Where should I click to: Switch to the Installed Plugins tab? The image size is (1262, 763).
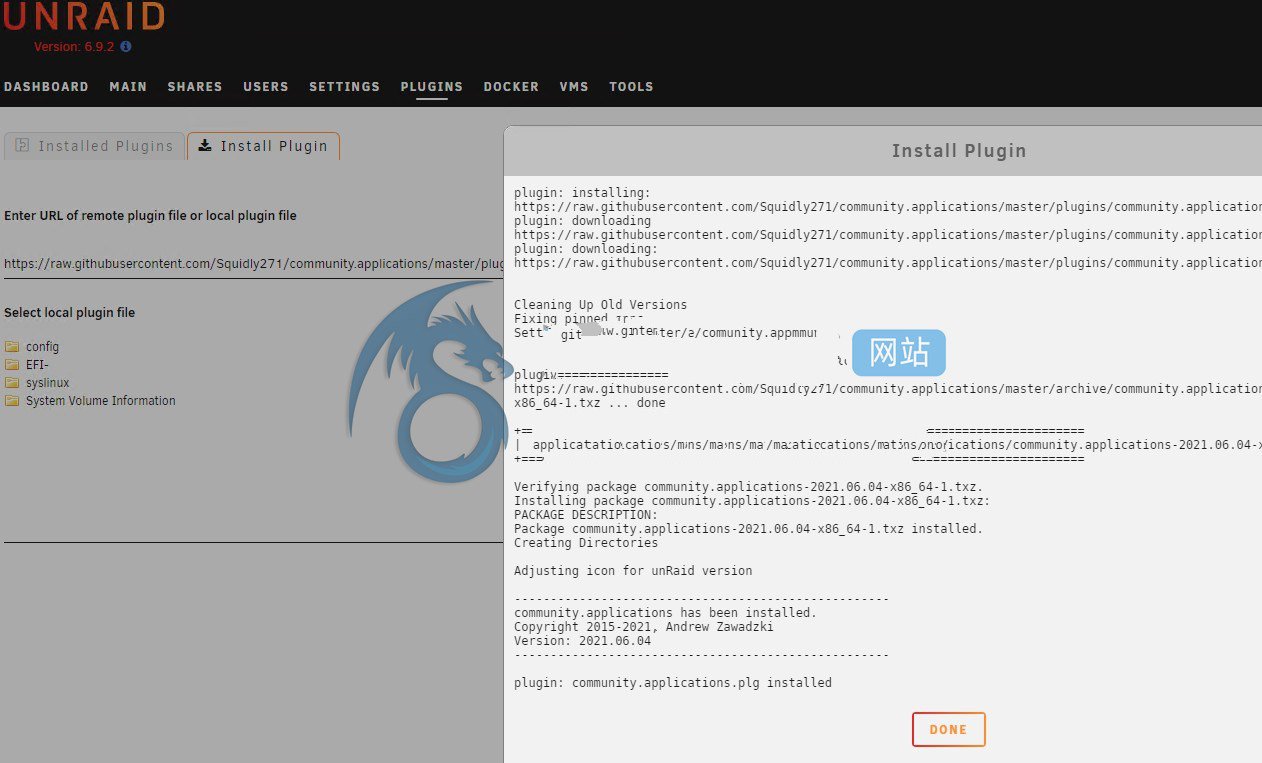(x=95, y=146)
